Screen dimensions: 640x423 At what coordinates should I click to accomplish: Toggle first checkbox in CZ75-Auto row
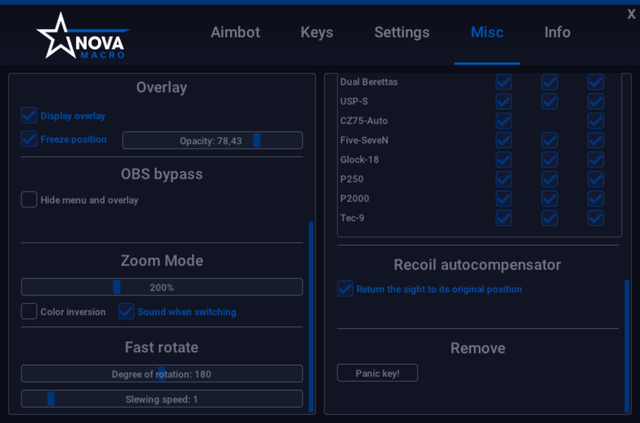click(x=504, y=121)
